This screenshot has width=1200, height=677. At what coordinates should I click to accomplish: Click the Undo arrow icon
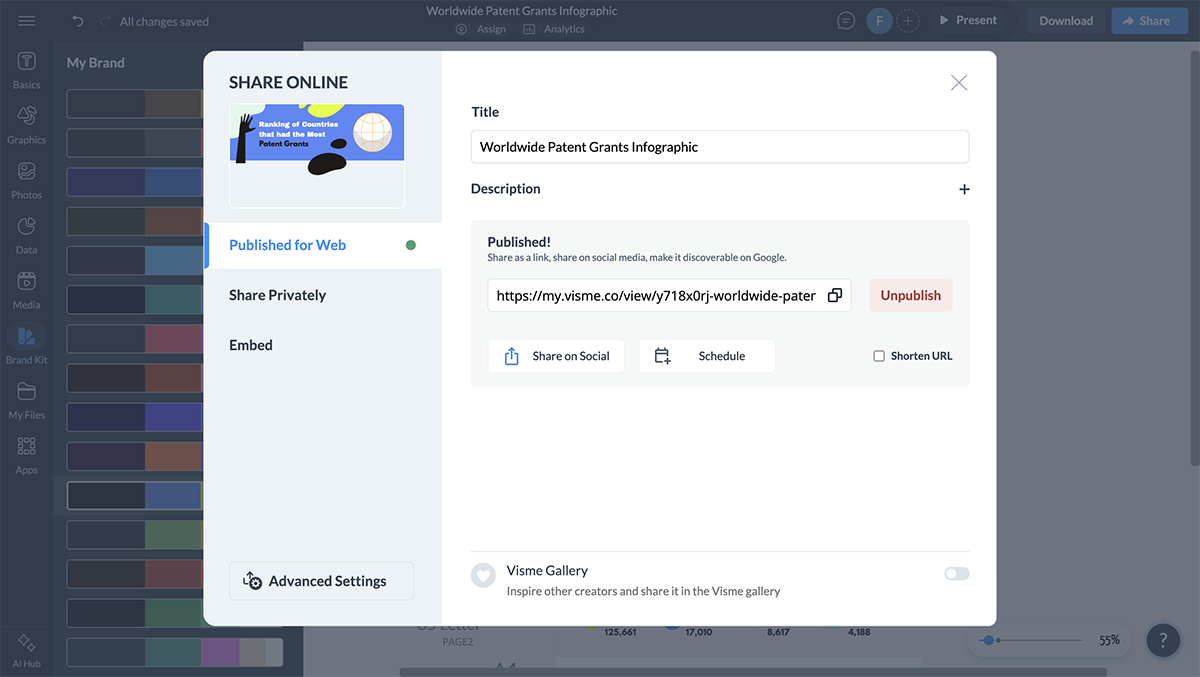pyautogui.click(x=77, y=19)
